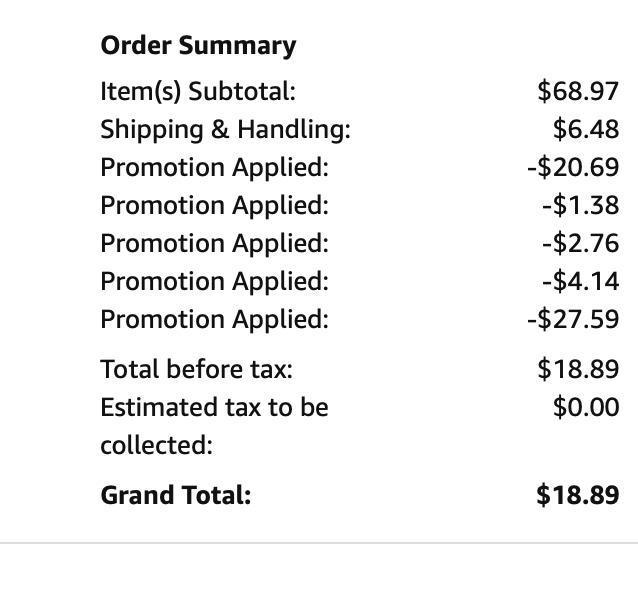Click the Estimated tax to be collected label

coord(214,426)
